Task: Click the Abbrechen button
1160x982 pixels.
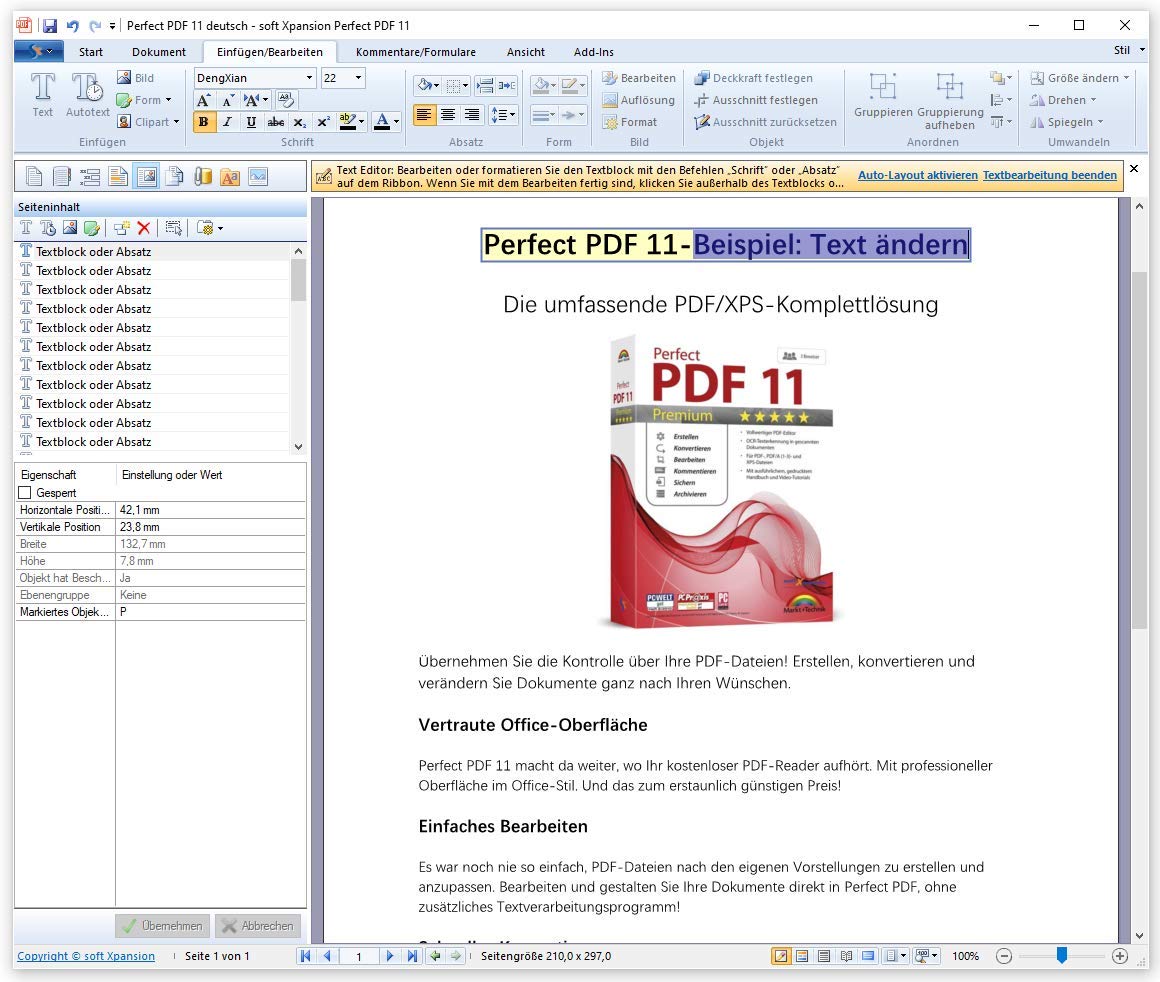Action: click(x=259, y=926)
